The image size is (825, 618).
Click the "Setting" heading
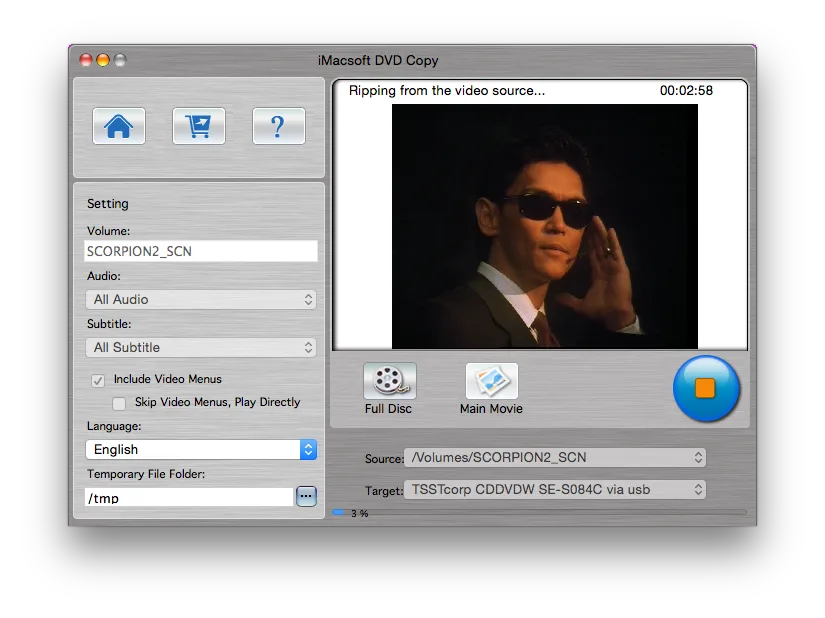(108, 204)
